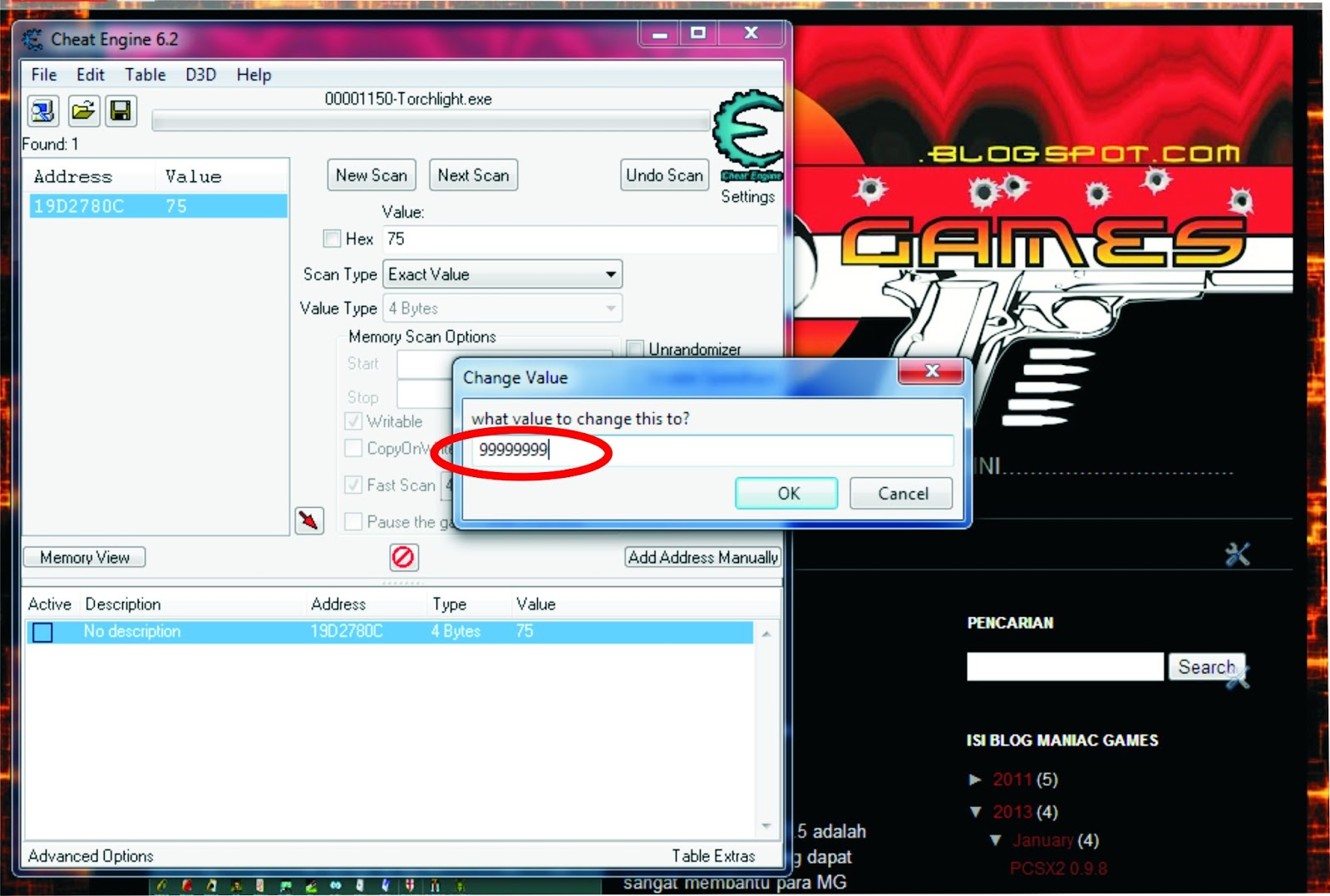1330x896 pixels.
Task: Click Add Address Manually
Action: pos(702,557)
